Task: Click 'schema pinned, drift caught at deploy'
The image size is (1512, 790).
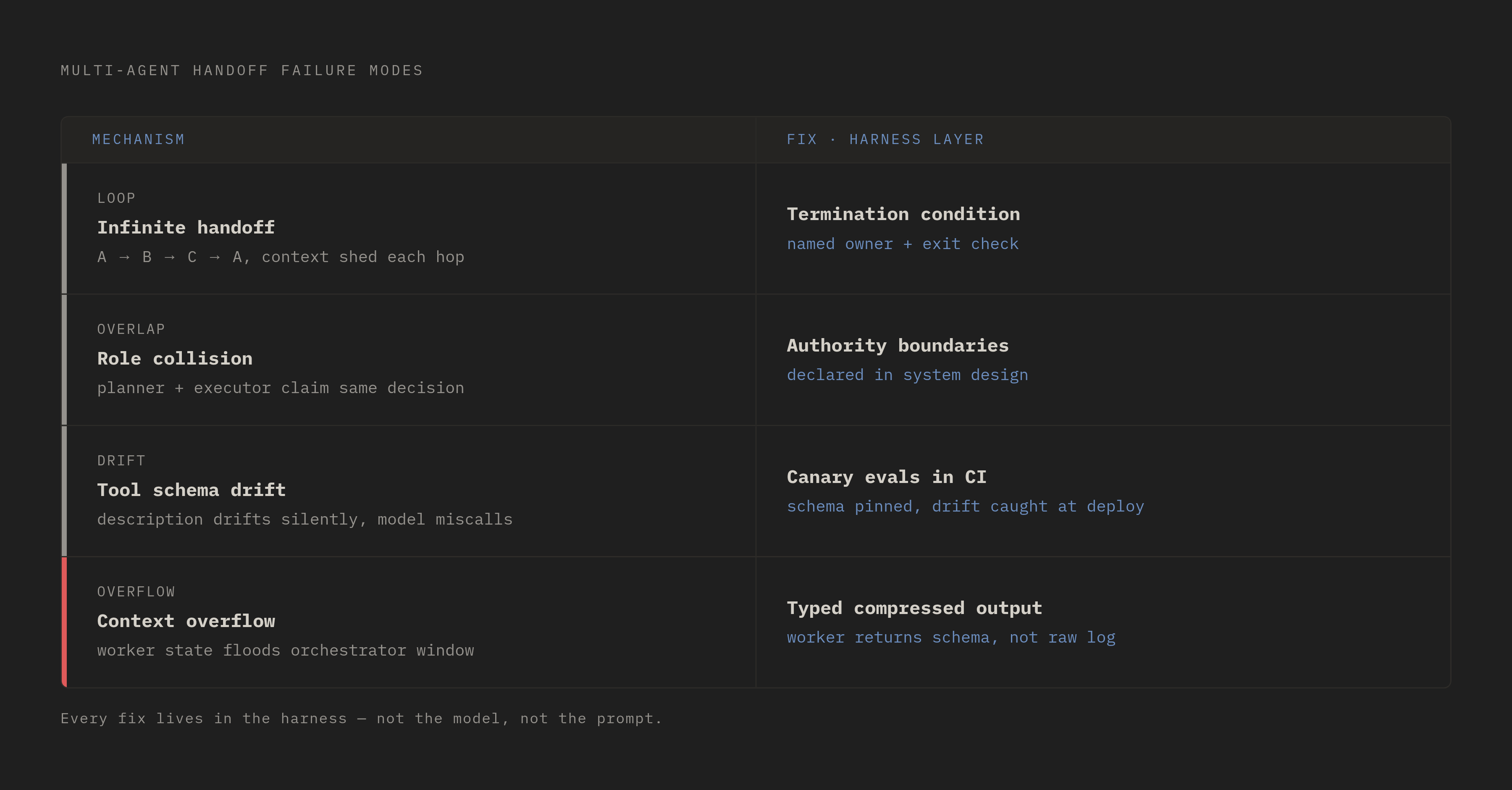Action: coord(966,507)
